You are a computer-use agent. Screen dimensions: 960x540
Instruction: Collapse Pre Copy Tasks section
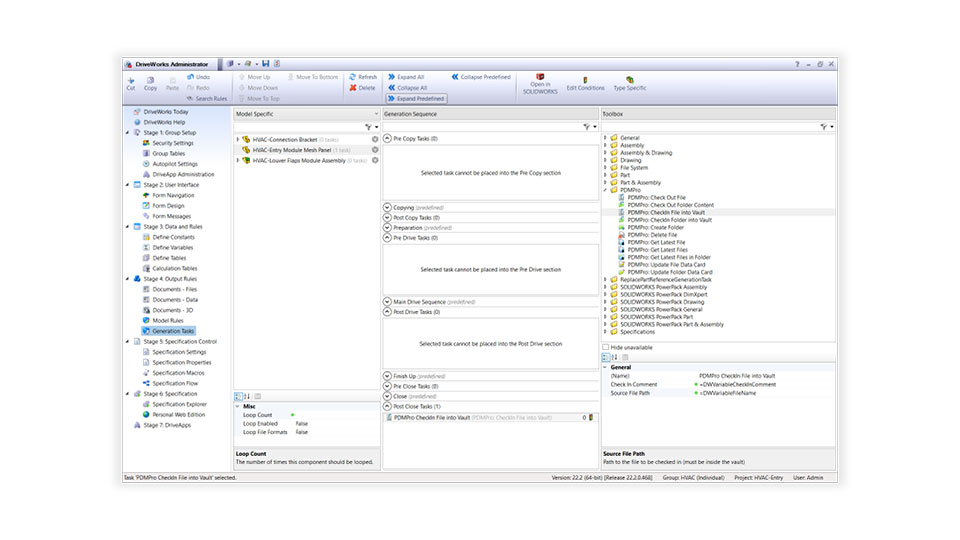(x=388, y=139)
